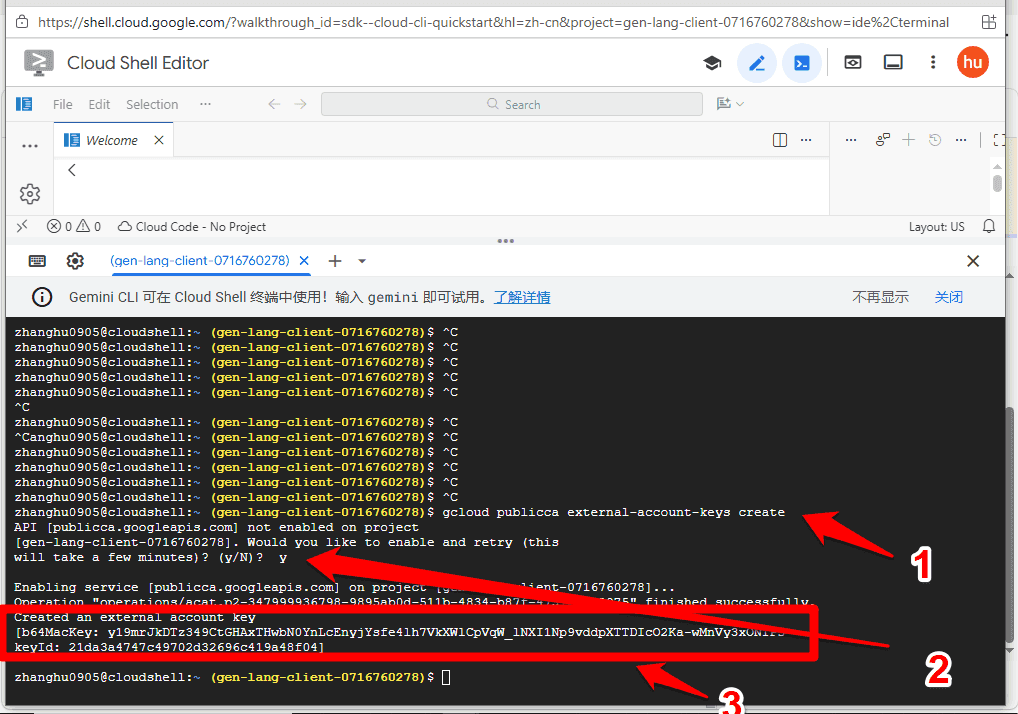Image resolution: width=1018 pixels, height=714 pixels.
Task: Open terminal settings gear icon
Action: (x=75, y=261)
